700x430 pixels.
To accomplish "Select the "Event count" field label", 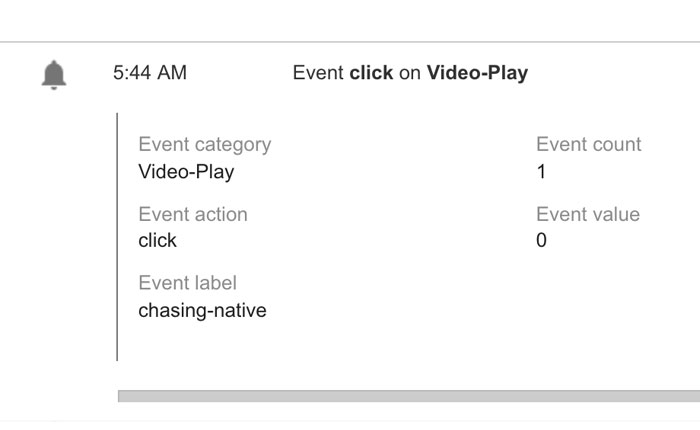I will pyautogui.click(x=588, y=144).
